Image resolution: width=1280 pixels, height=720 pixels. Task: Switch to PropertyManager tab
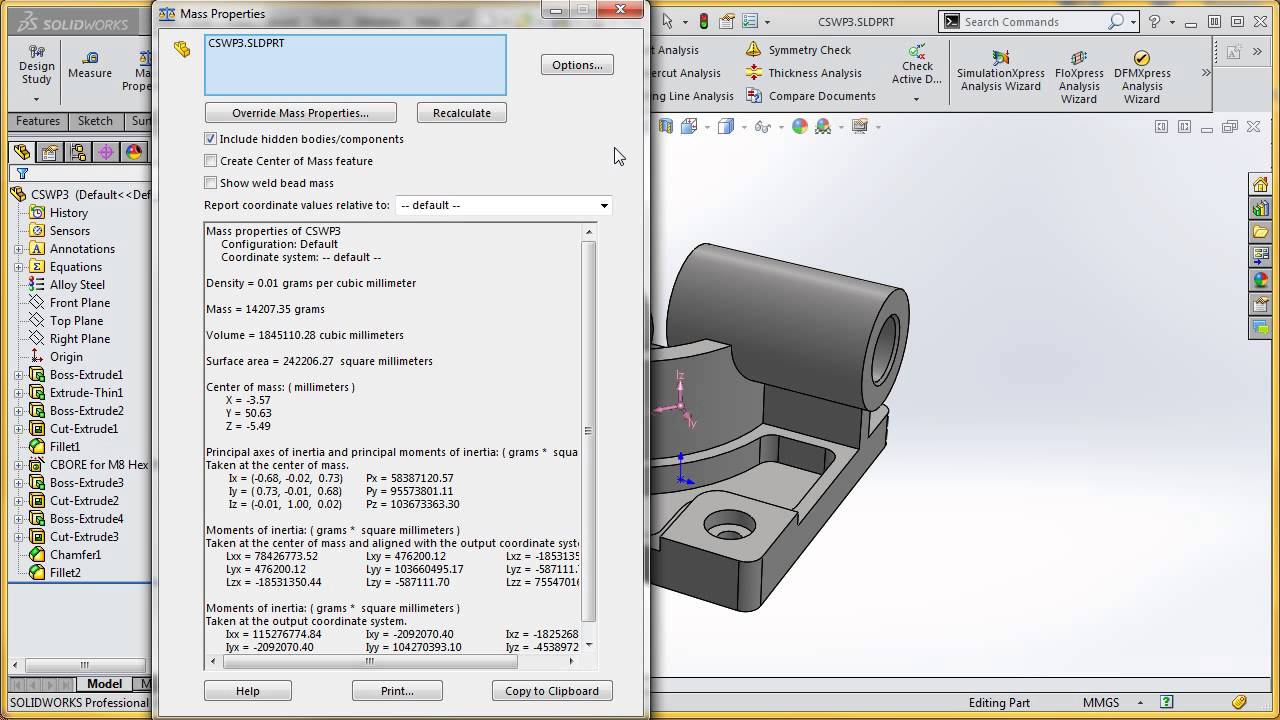click(49, 152)
